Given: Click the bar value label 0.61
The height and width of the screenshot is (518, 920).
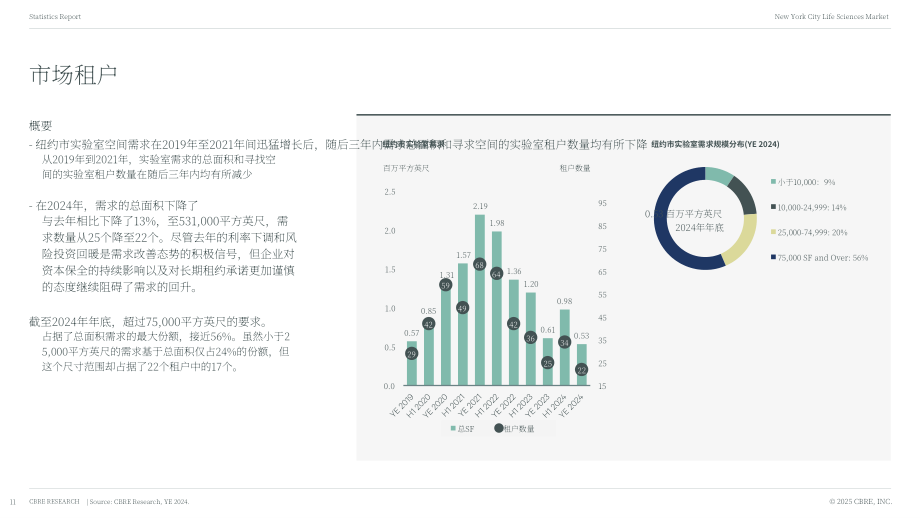Looking at the screenshot, I should coord(547,330).
